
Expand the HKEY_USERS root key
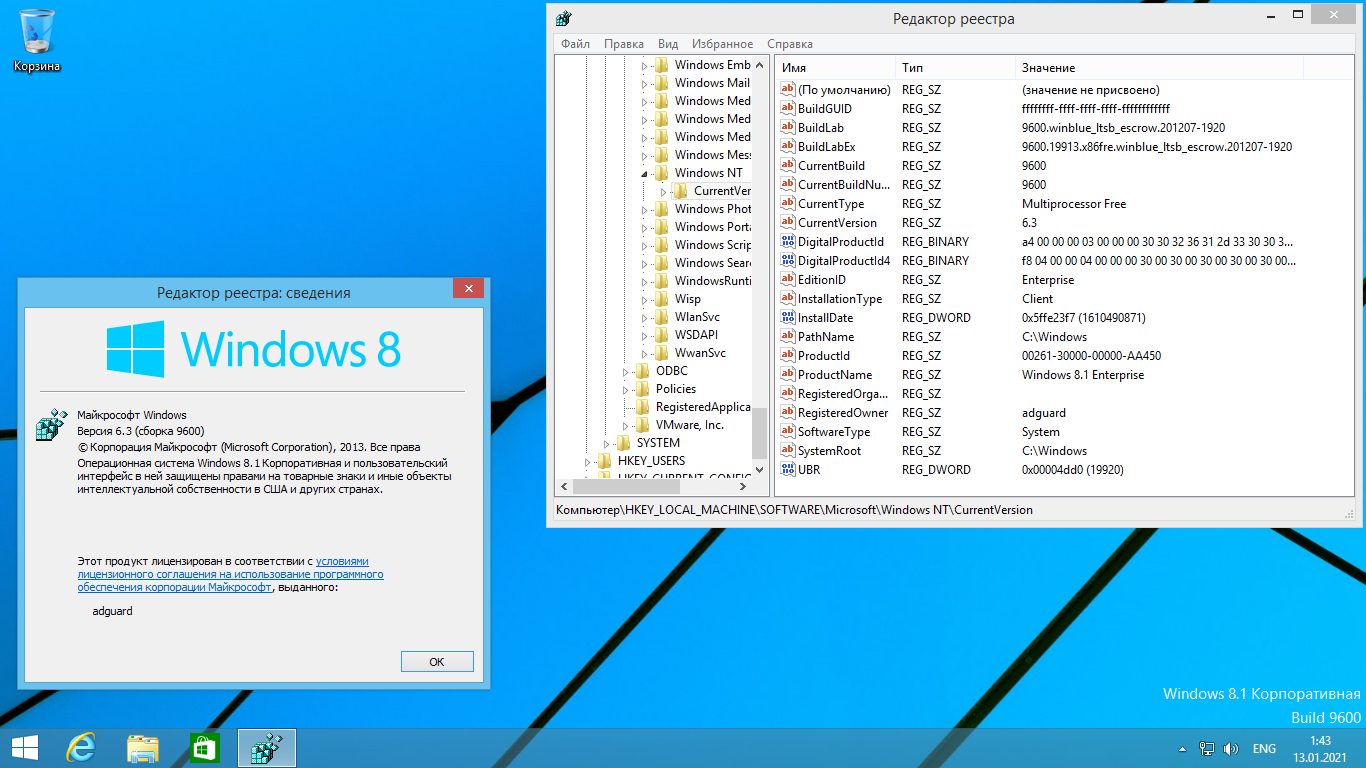click(x=588, y=461)
